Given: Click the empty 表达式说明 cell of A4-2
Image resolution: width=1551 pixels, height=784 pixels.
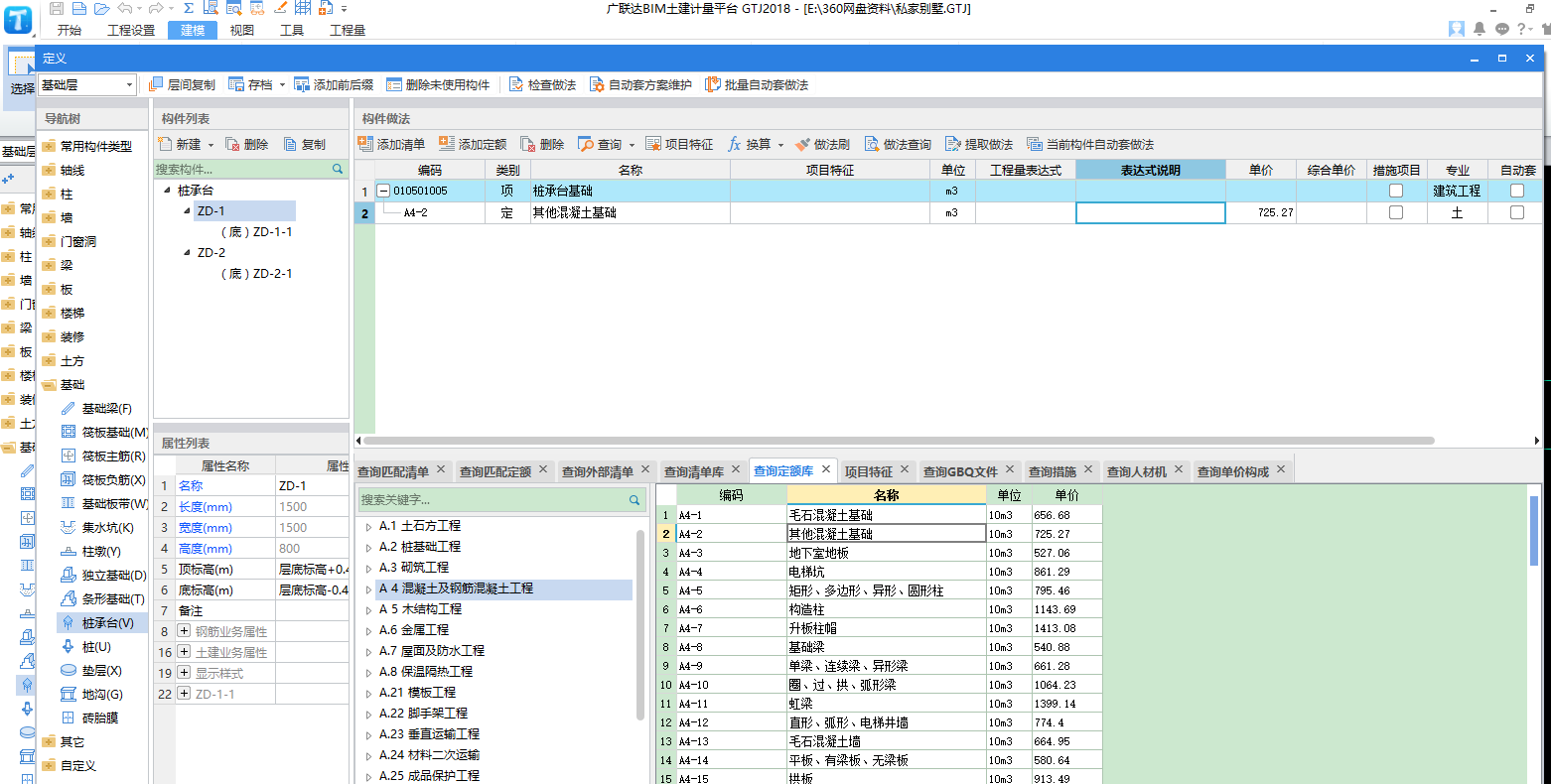Looking at the screenshot, I should 1151,212.
